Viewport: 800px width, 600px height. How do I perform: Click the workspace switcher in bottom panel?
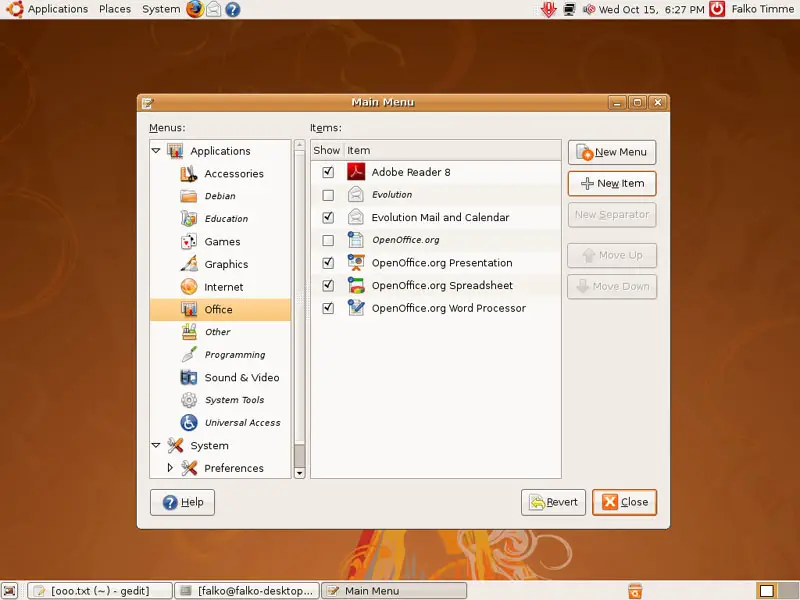pos(776,591)
